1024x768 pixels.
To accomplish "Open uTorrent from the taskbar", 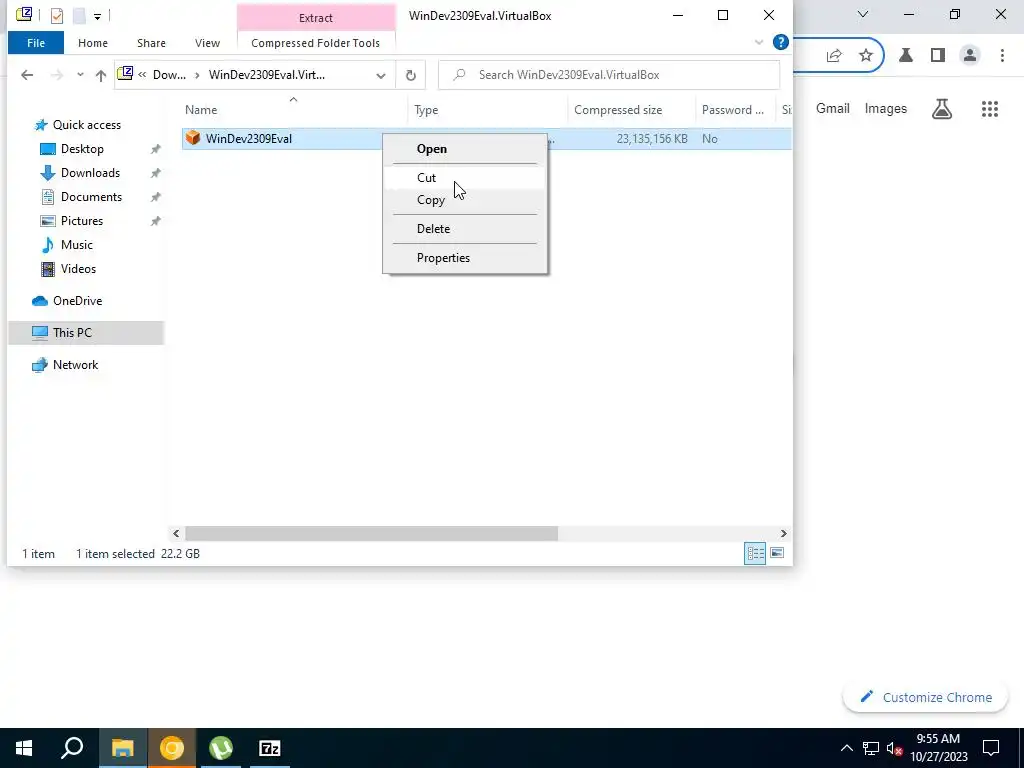I will tap(221, 748).
